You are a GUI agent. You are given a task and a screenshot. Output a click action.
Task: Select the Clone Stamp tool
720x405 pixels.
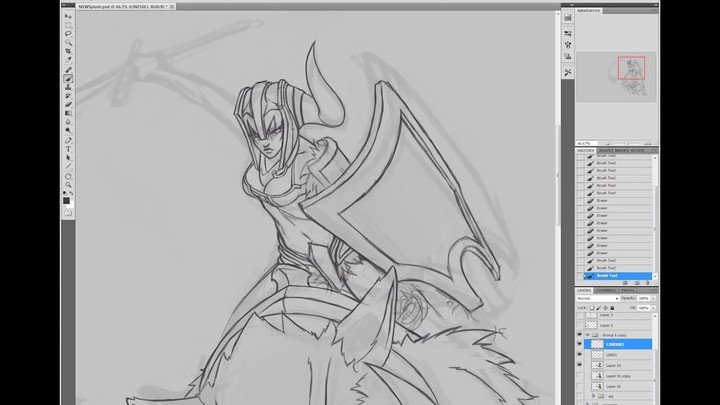pos(68,87)
